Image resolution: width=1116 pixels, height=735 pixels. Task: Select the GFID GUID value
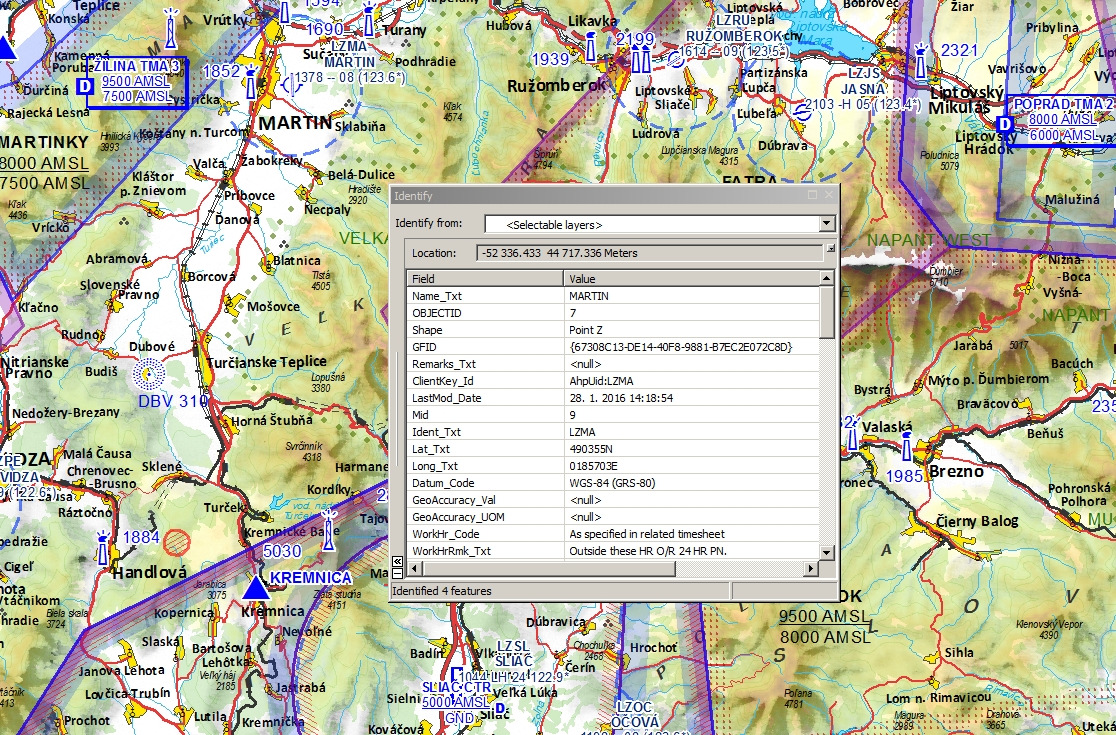click(x=681, y=347)
